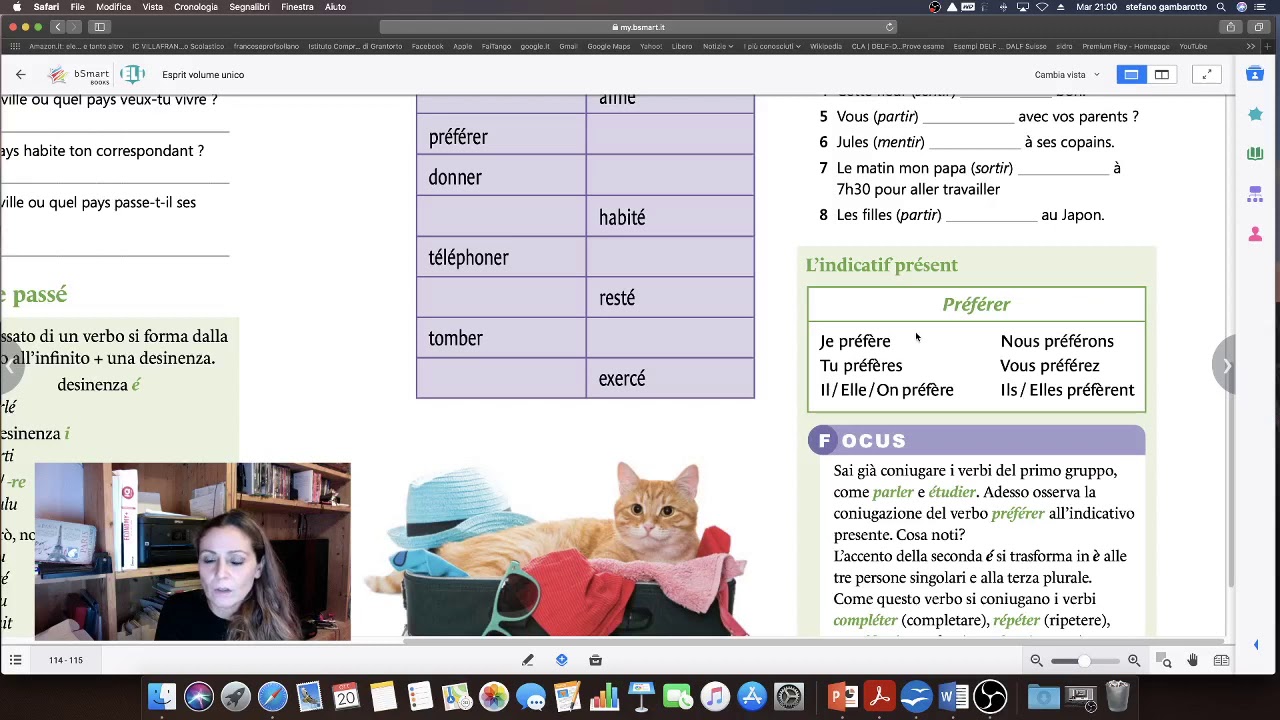Image resolution: width=1280 pixels, height=720 pixels.
Task: Select the pencil annotation tool
Action: [x=527, y=660]
